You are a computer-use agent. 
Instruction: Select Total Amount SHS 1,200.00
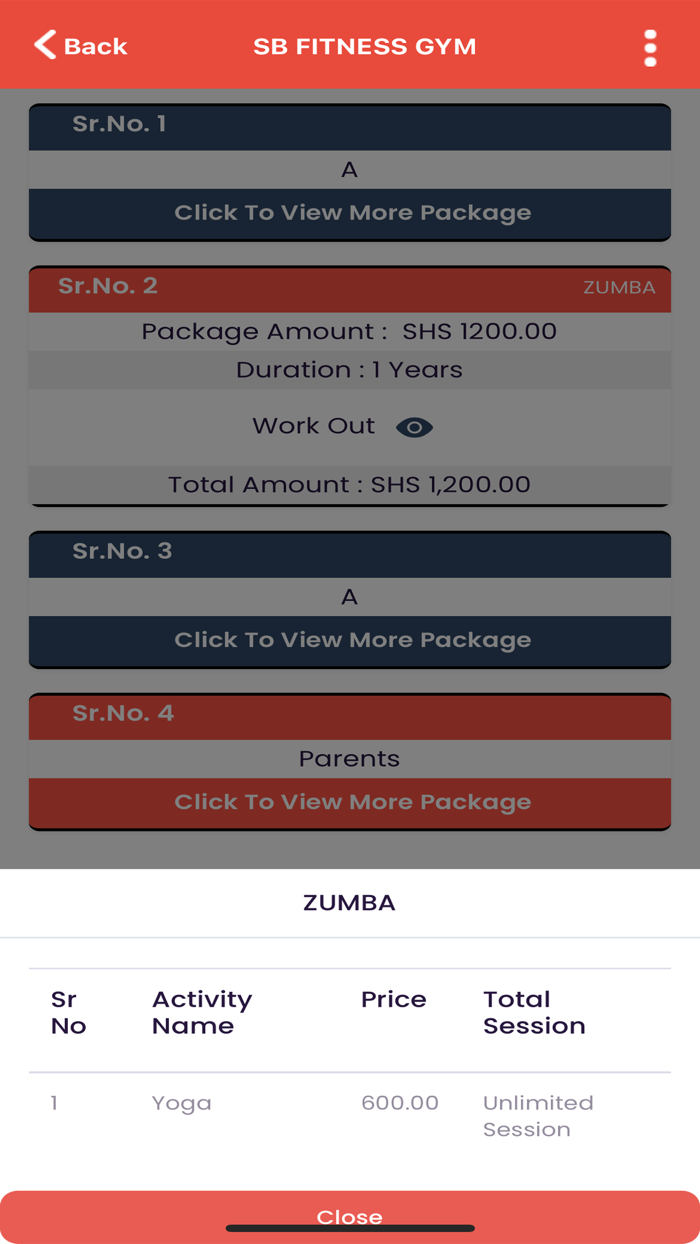click(350, 484)
